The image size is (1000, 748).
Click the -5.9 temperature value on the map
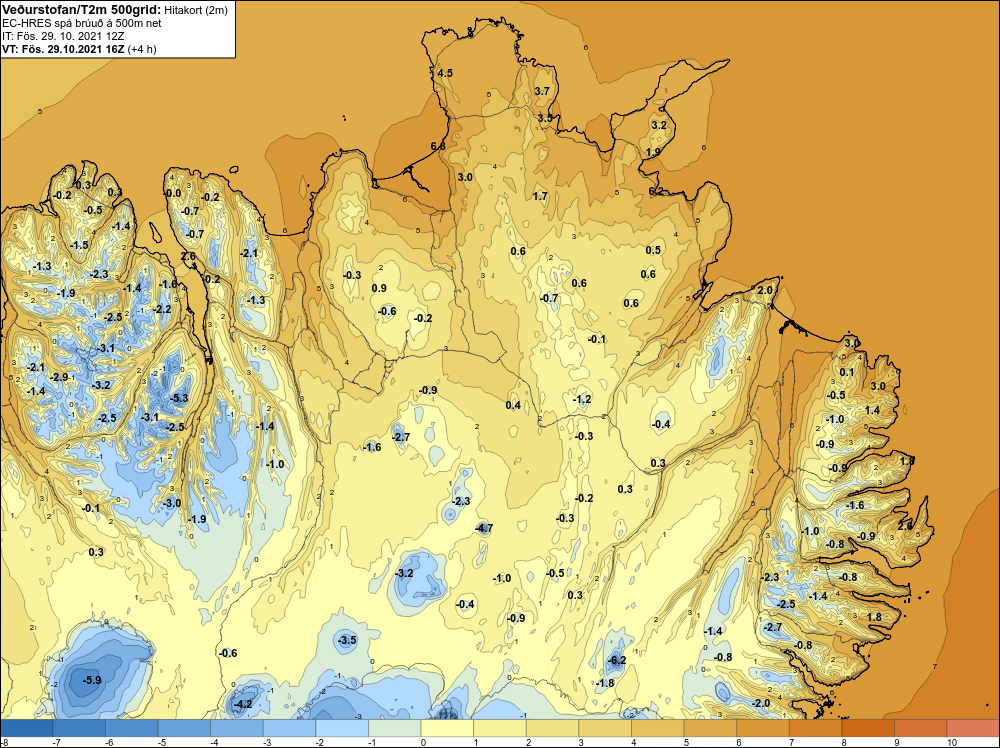[x=92, y=680]
